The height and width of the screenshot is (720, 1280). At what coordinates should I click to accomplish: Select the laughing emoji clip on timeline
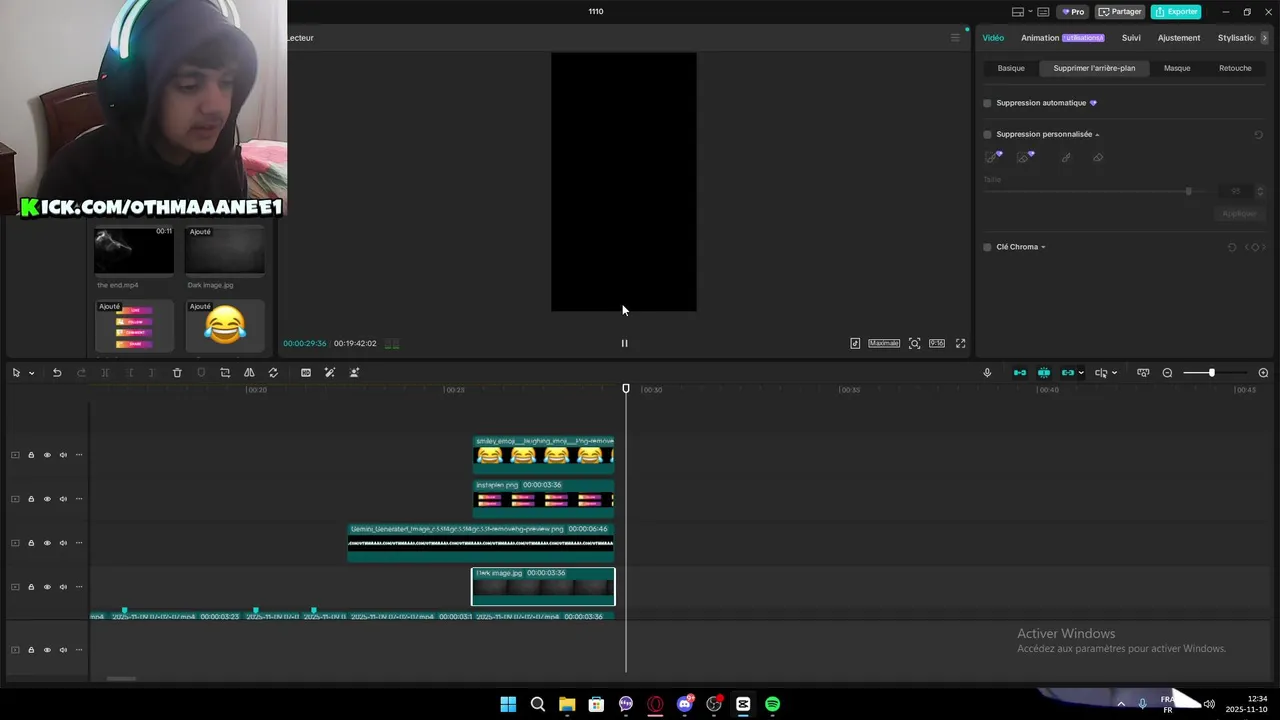click(x=543, y=455)
